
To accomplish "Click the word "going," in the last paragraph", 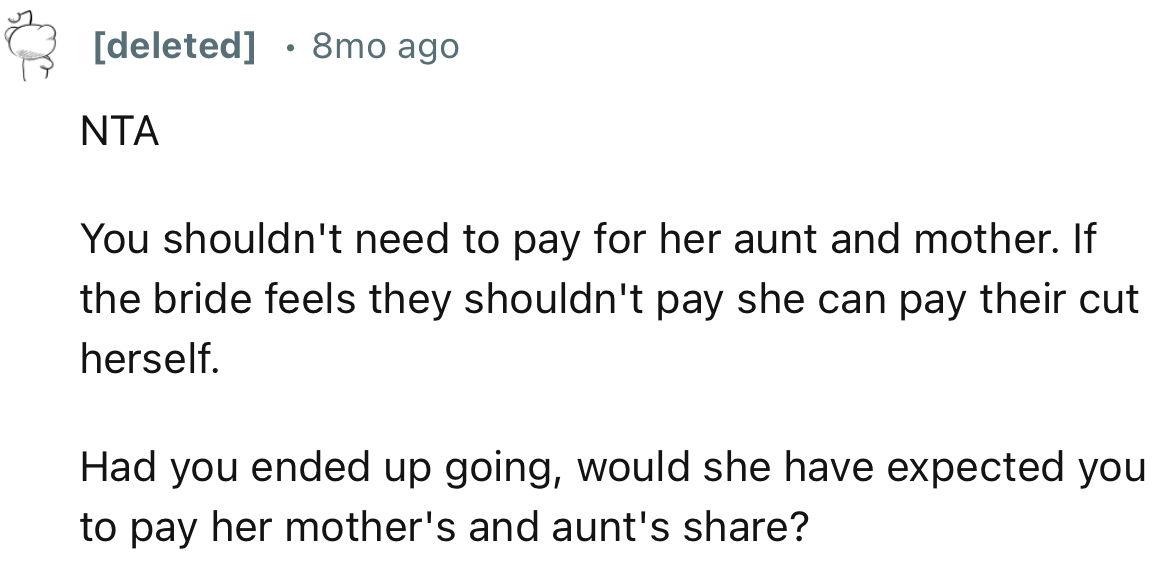I will (494, 467).
